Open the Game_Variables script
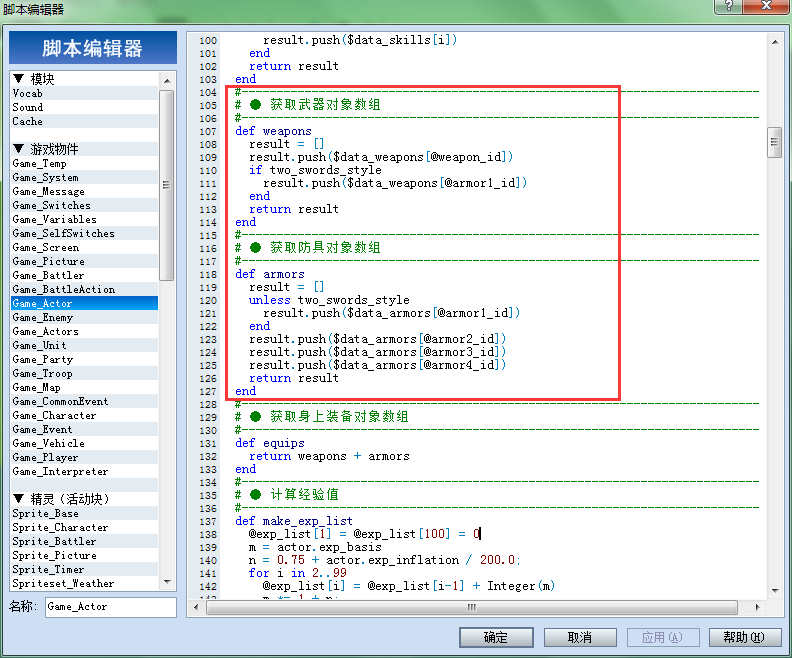The height and width of the screenshot is (658, 792). tap(84, 220)
